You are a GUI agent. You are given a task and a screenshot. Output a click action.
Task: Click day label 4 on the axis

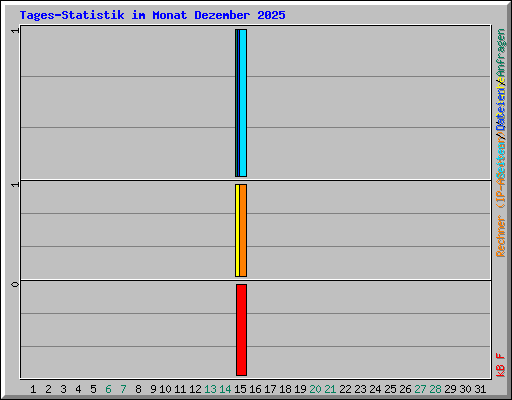[x=78, y=389]
